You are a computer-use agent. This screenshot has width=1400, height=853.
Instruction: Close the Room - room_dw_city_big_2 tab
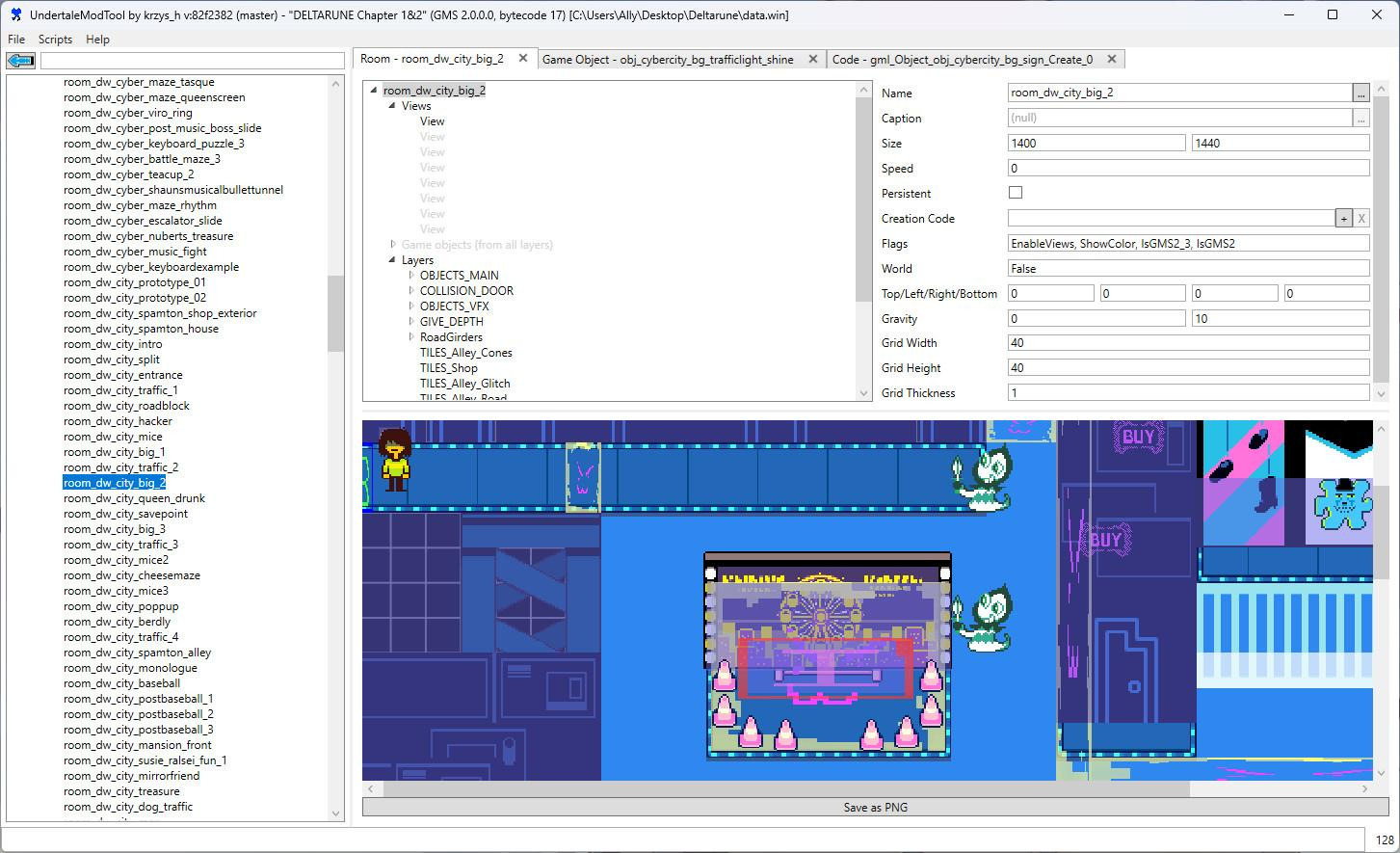click(523, 59)
